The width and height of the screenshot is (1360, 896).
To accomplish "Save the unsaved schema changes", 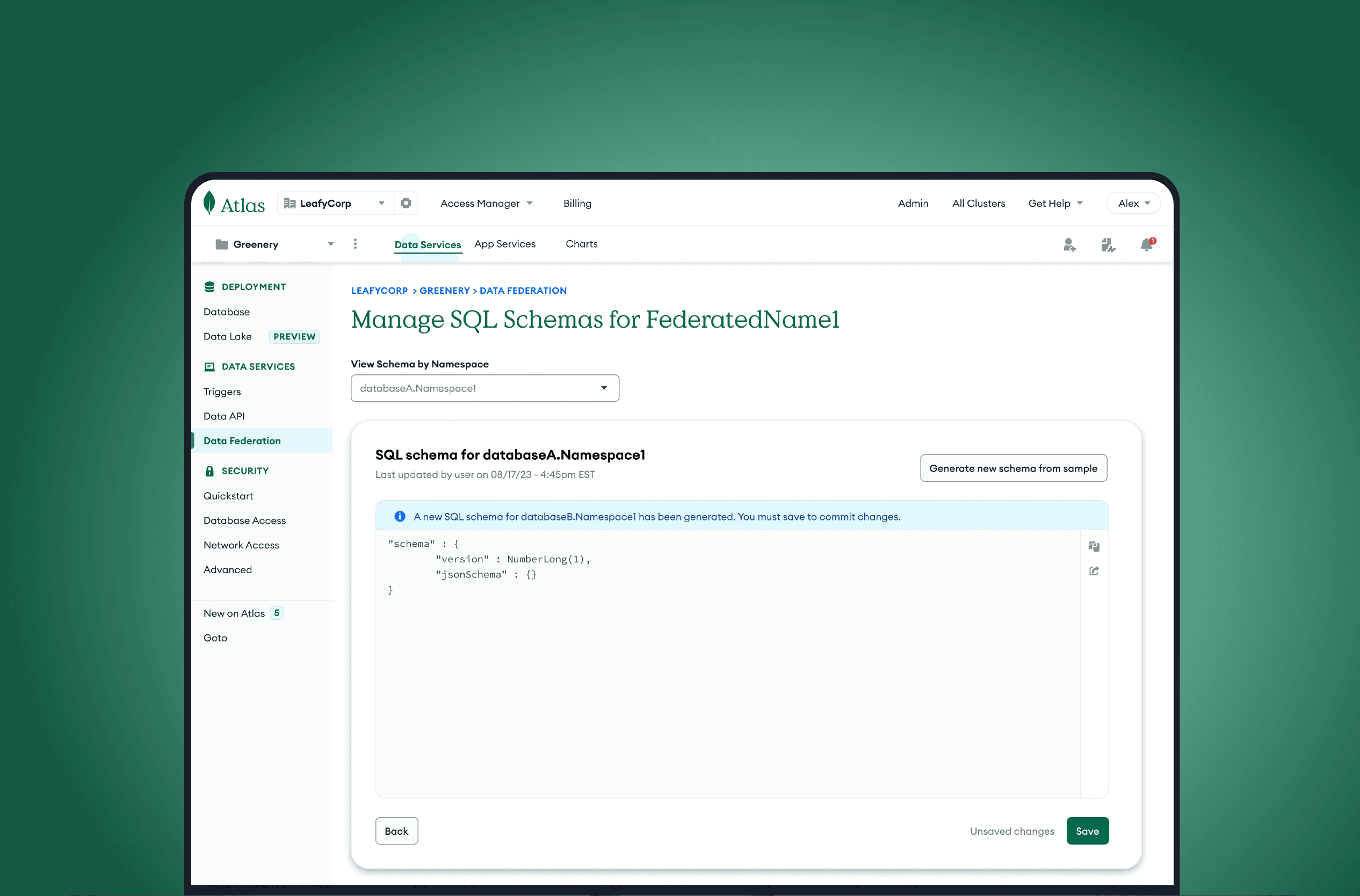I will tap(1087, 831).
